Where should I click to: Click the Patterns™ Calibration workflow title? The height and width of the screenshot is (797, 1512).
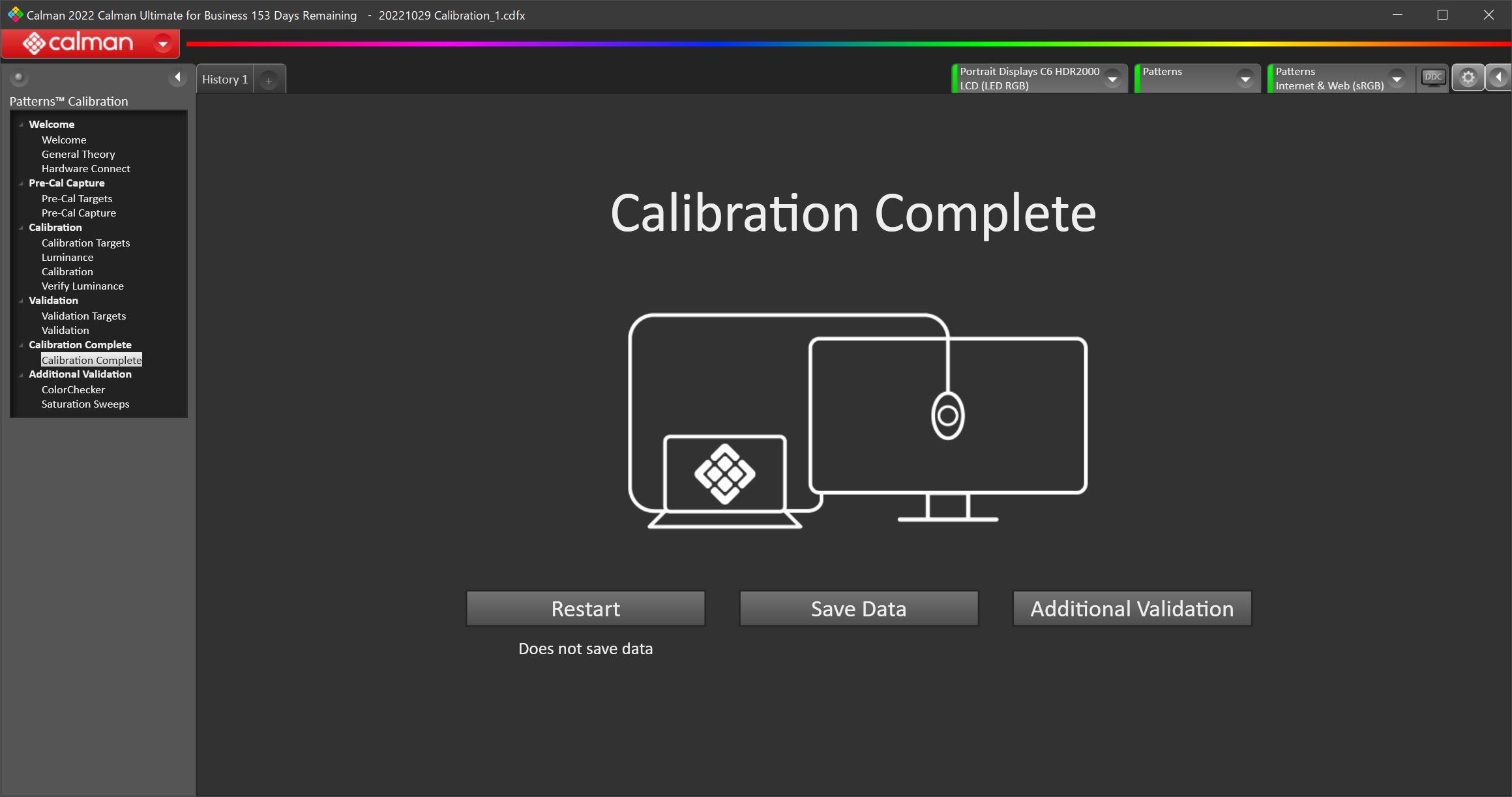pyautogui.click(x=68, y=101)
